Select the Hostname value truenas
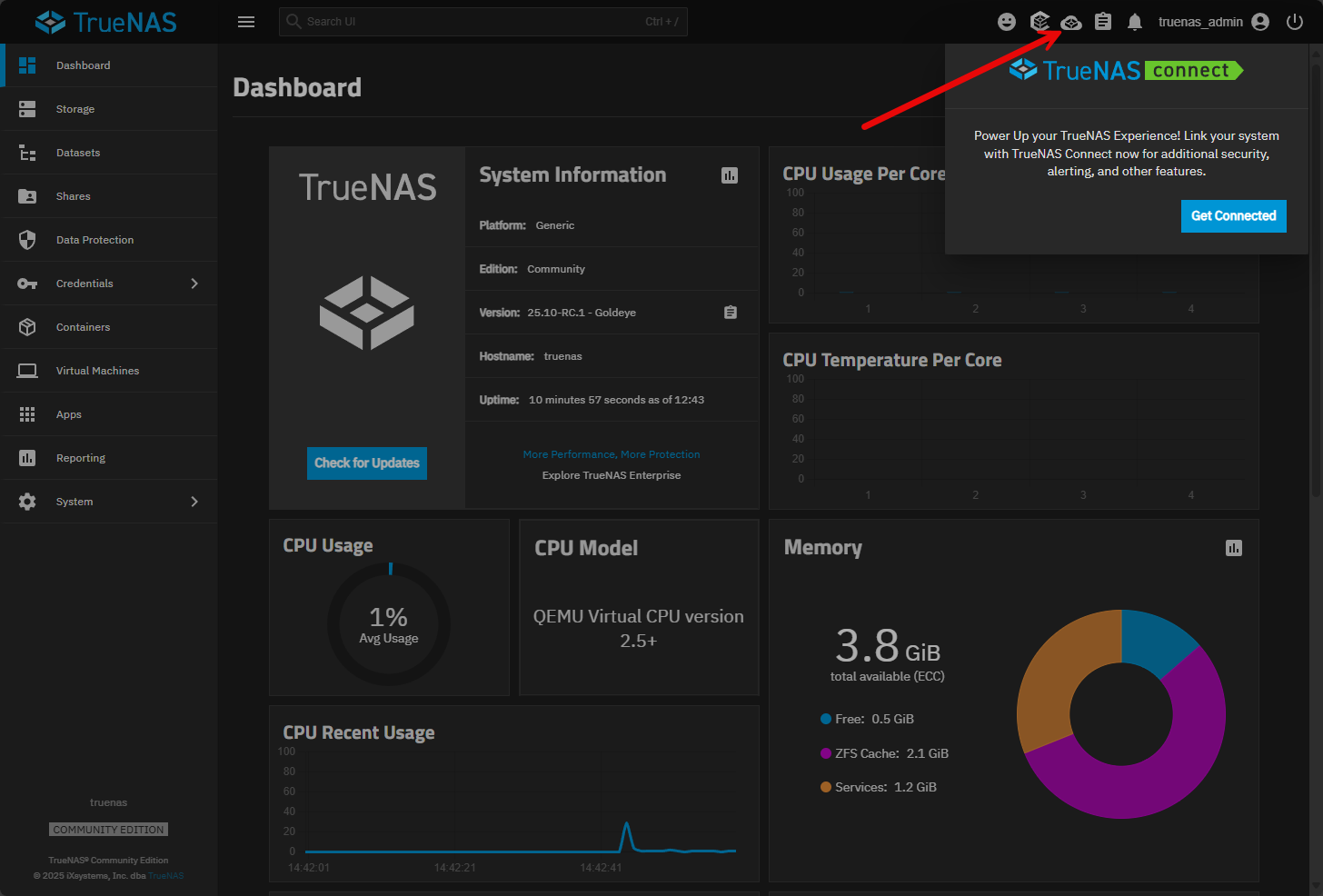 click(563, 356)
